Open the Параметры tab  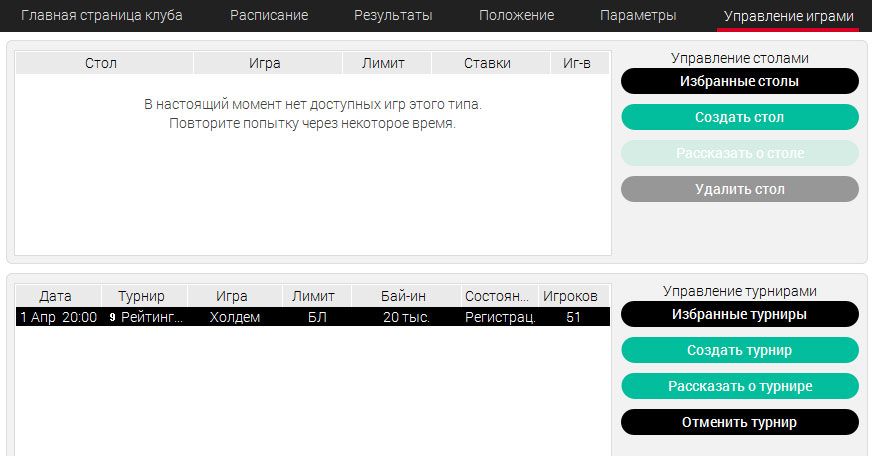point(638,15)
